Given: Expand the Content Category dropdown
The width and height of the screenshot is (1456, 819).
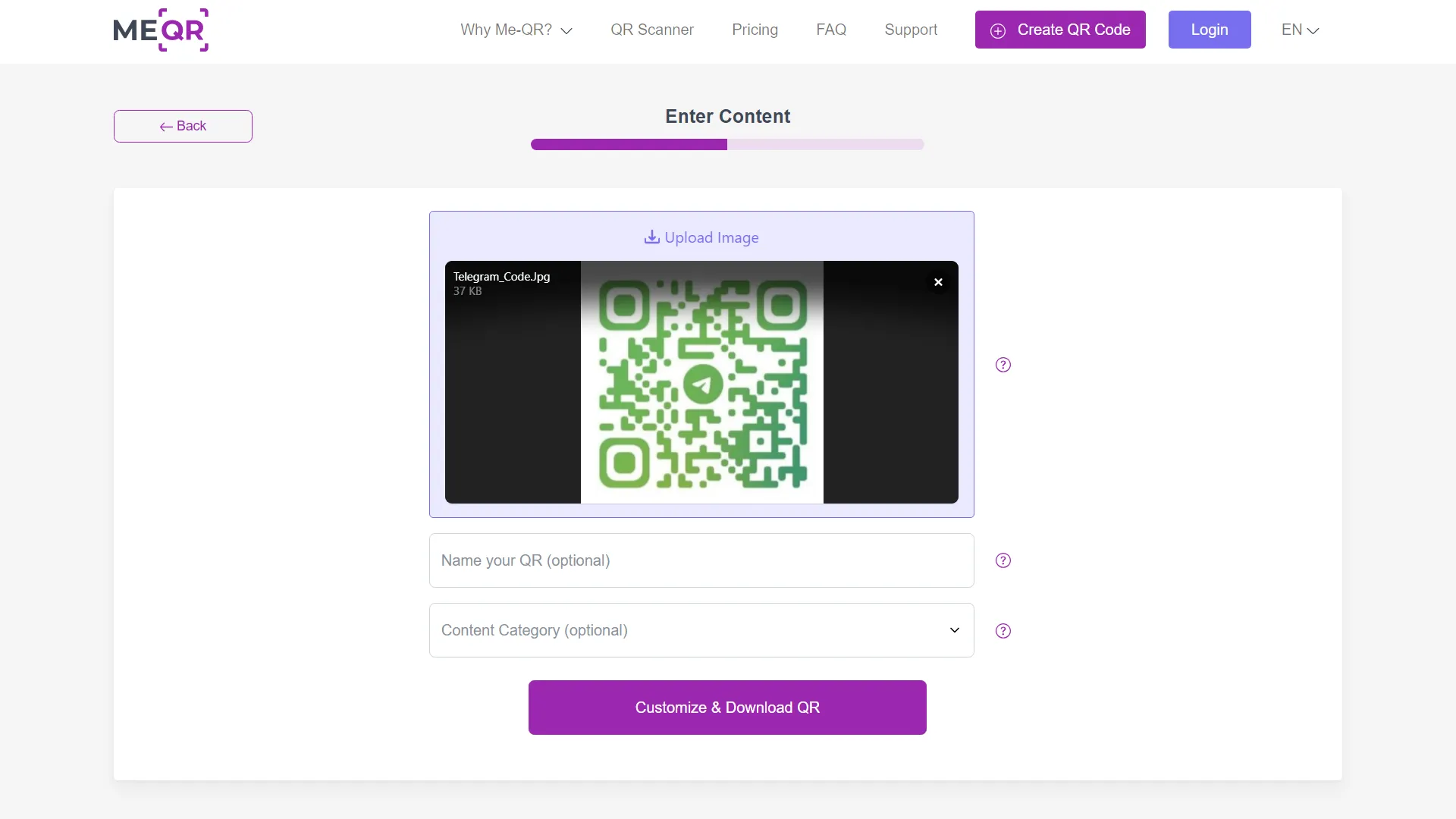Looking at the screenshot, I should coord(953,630).
